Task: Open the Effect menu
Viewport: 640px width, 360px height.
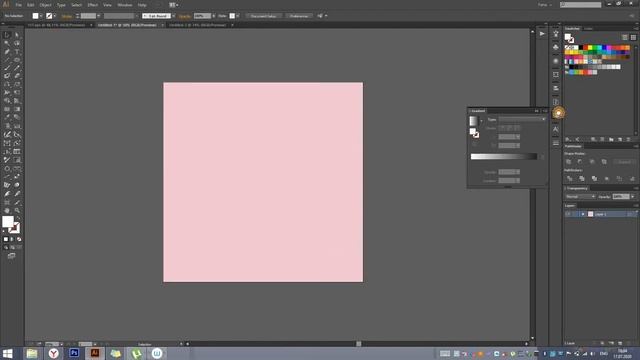Action: [93, 5]
